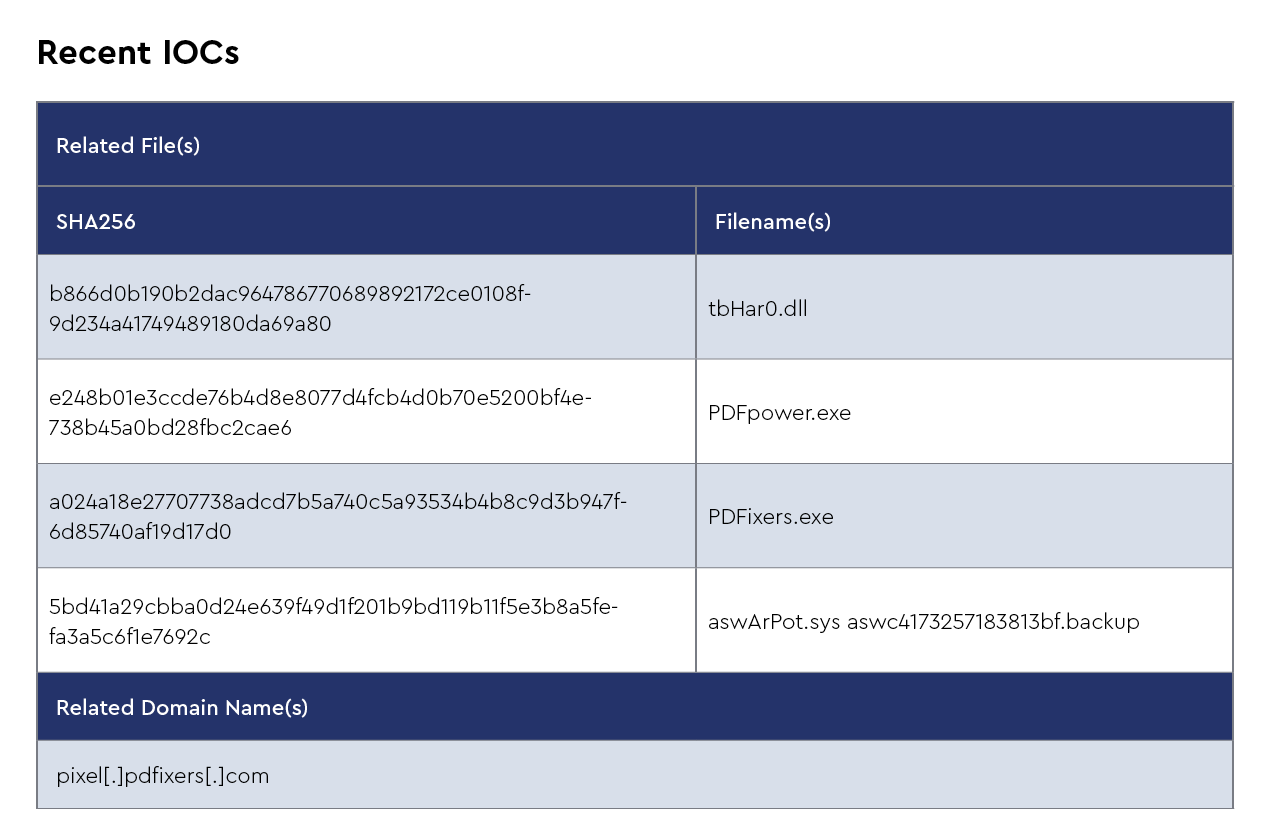Select the aswc4173257183813bf.backup filename text

[993, 622]
